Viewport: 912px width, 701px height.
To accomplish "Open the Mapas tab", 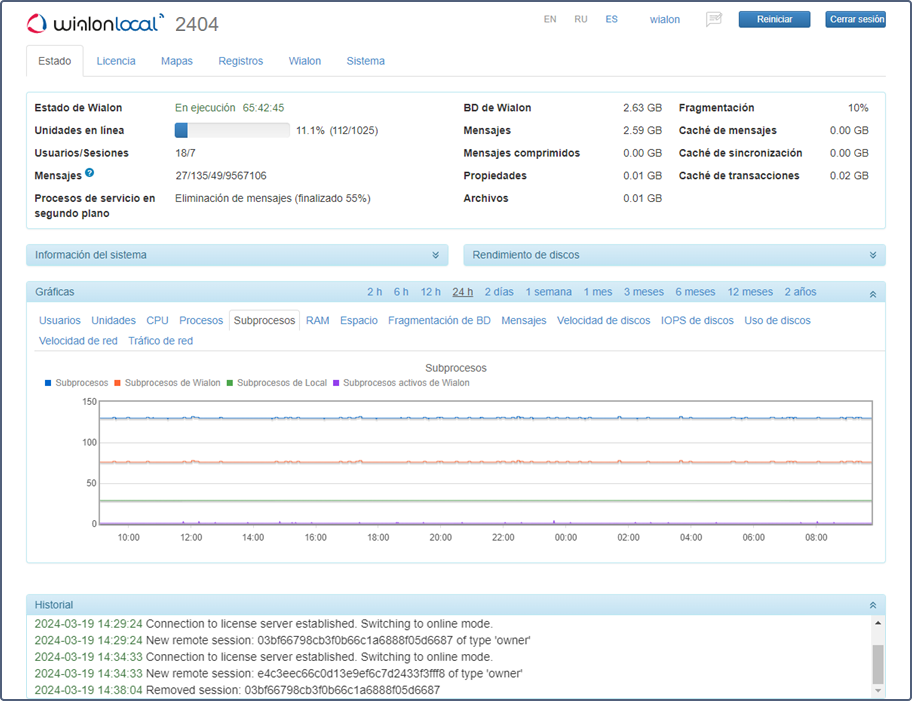I will coord(177,61).
